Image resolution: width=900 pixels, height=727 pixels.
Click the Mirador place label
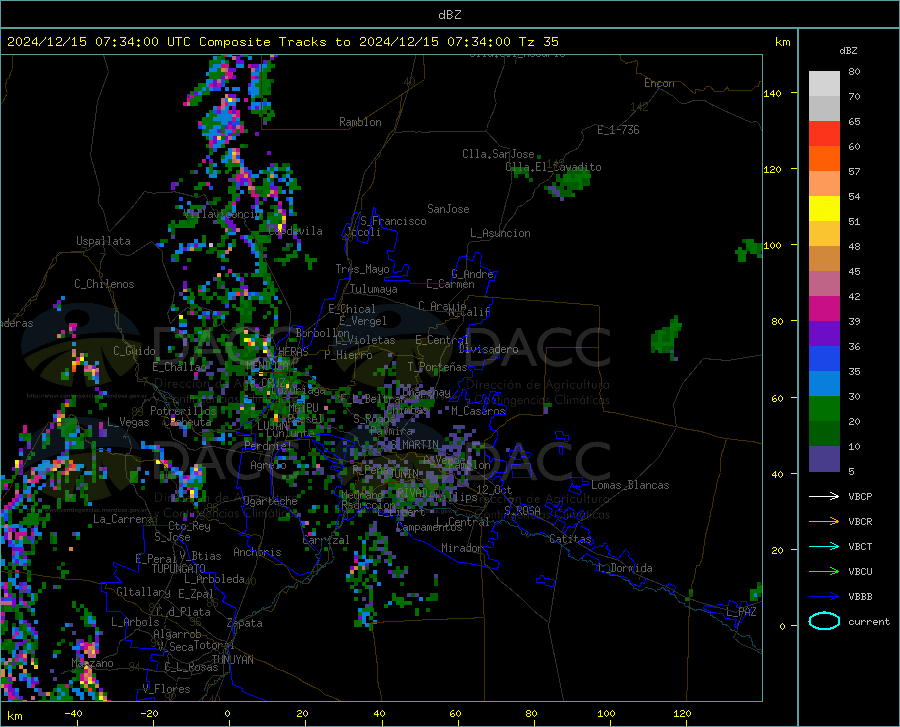[x=462, y=548]
